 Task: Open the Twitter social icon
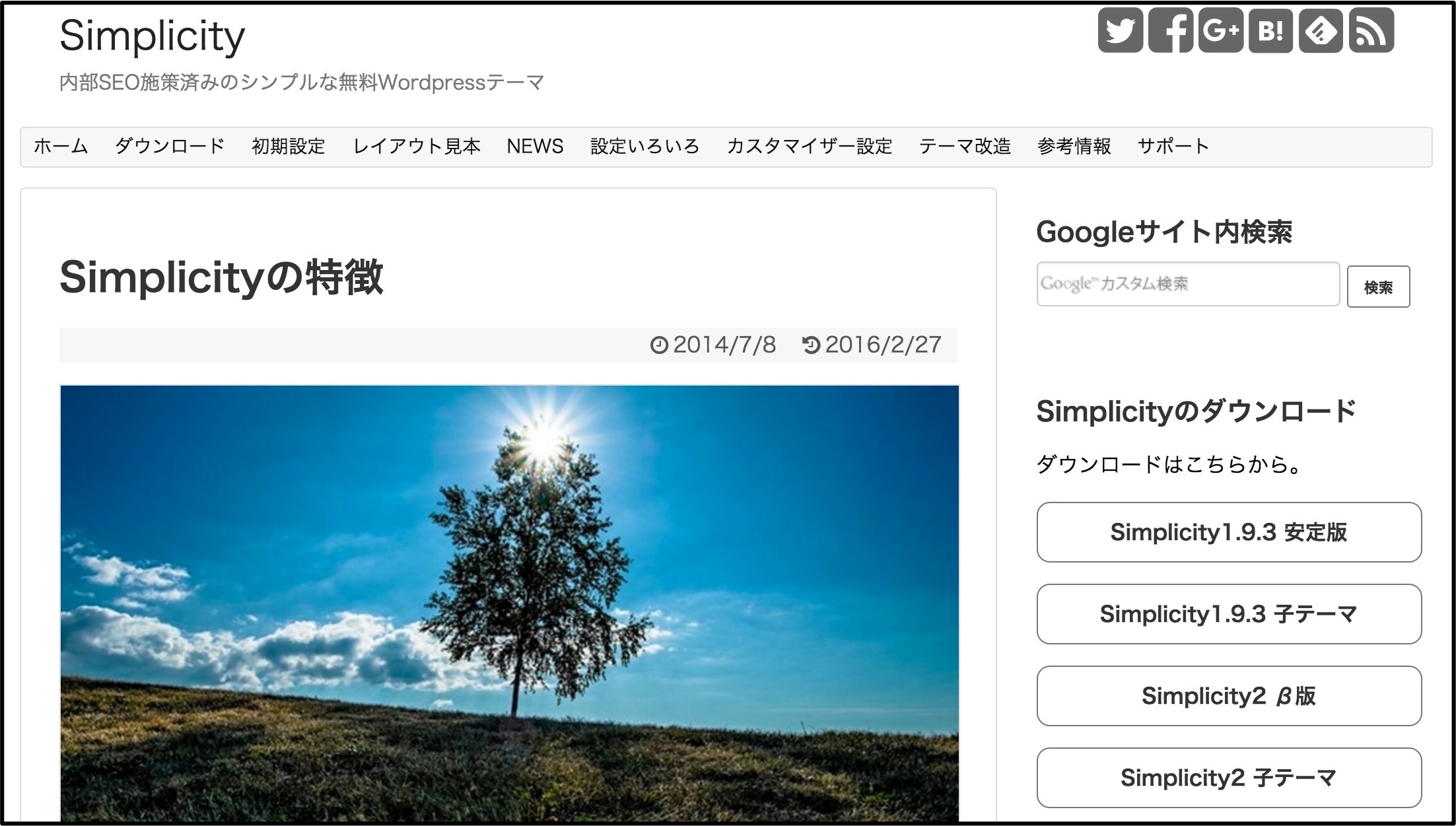click(1120, 30)
